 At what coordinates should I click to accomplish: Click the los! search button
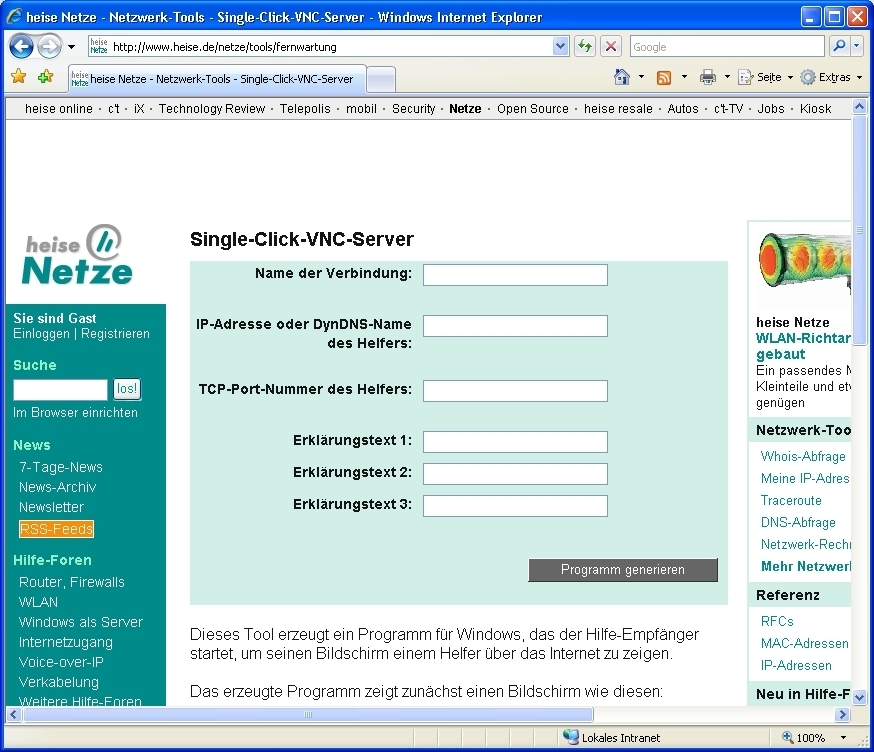point(127,389)
